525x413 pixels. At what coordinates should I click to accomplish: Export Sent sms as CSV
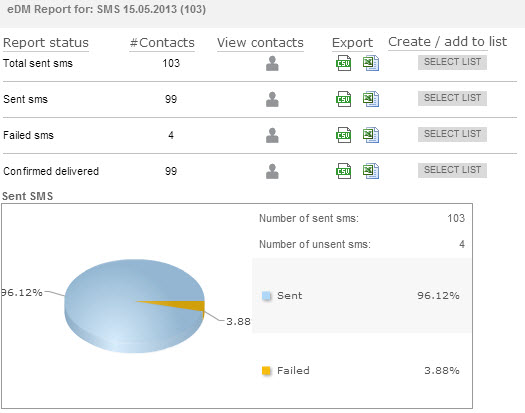[344, 99]
